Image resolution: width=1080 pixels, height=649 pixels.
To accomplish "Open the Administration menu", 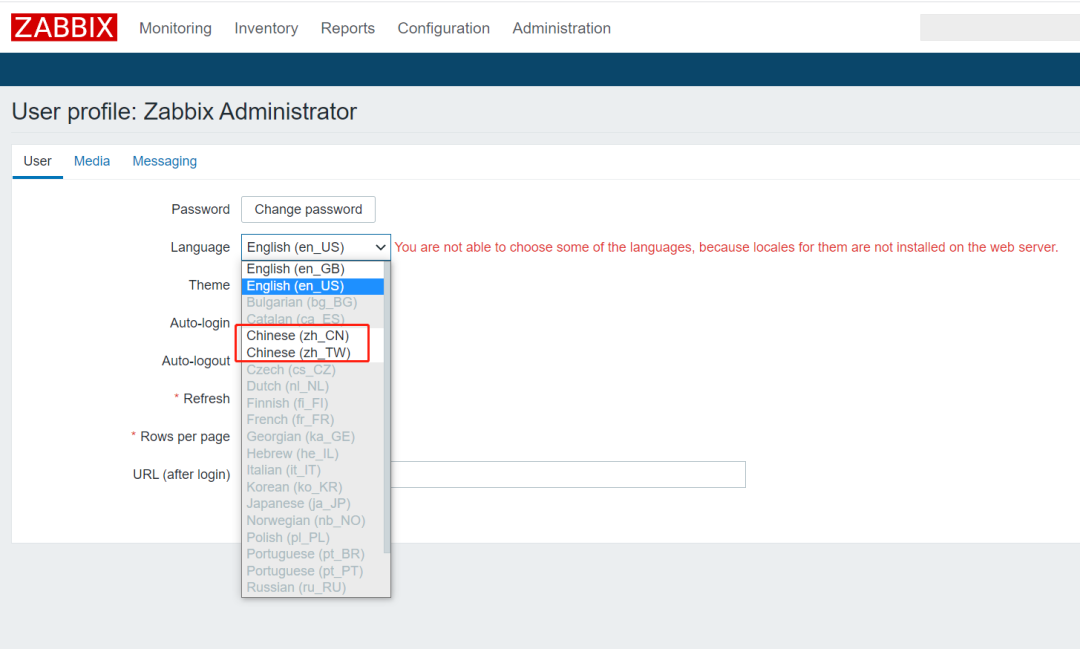I will coord(561,28).
